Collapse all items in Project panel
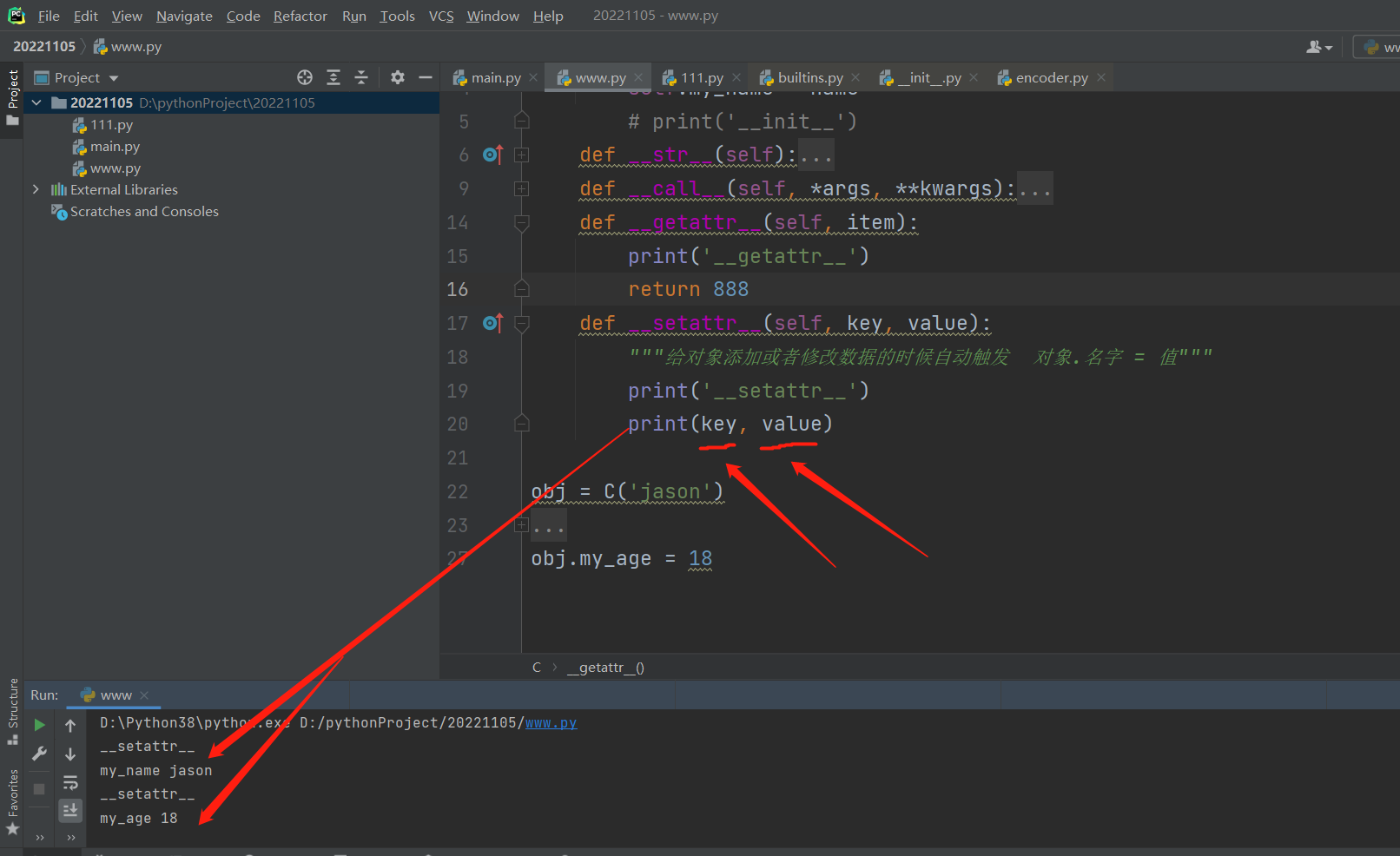The width and height of the screenshot is (1400, 856). coord(361,77)
